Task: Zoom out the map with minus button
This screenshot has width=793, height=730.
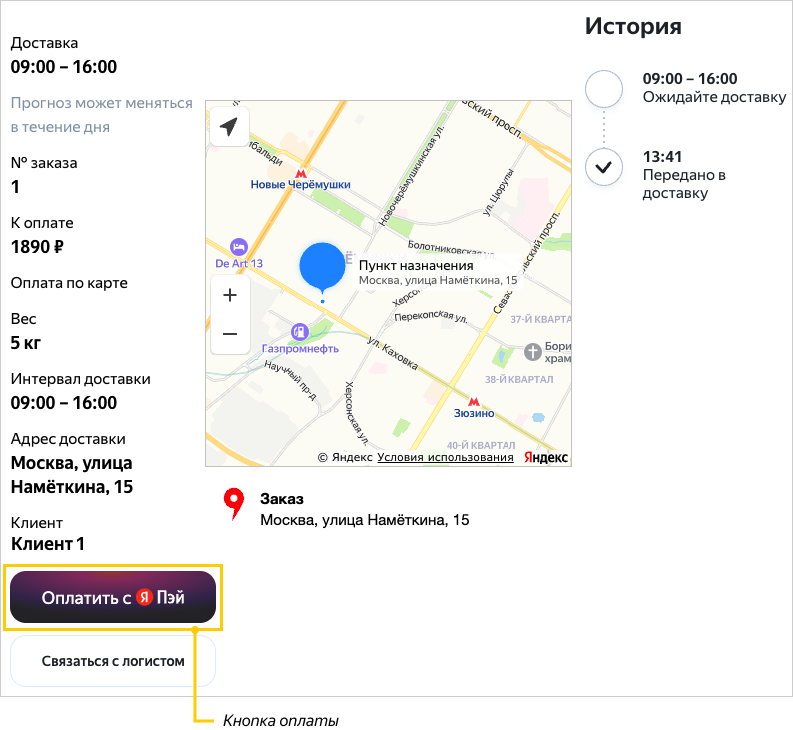Action: [x=230, y=334]
